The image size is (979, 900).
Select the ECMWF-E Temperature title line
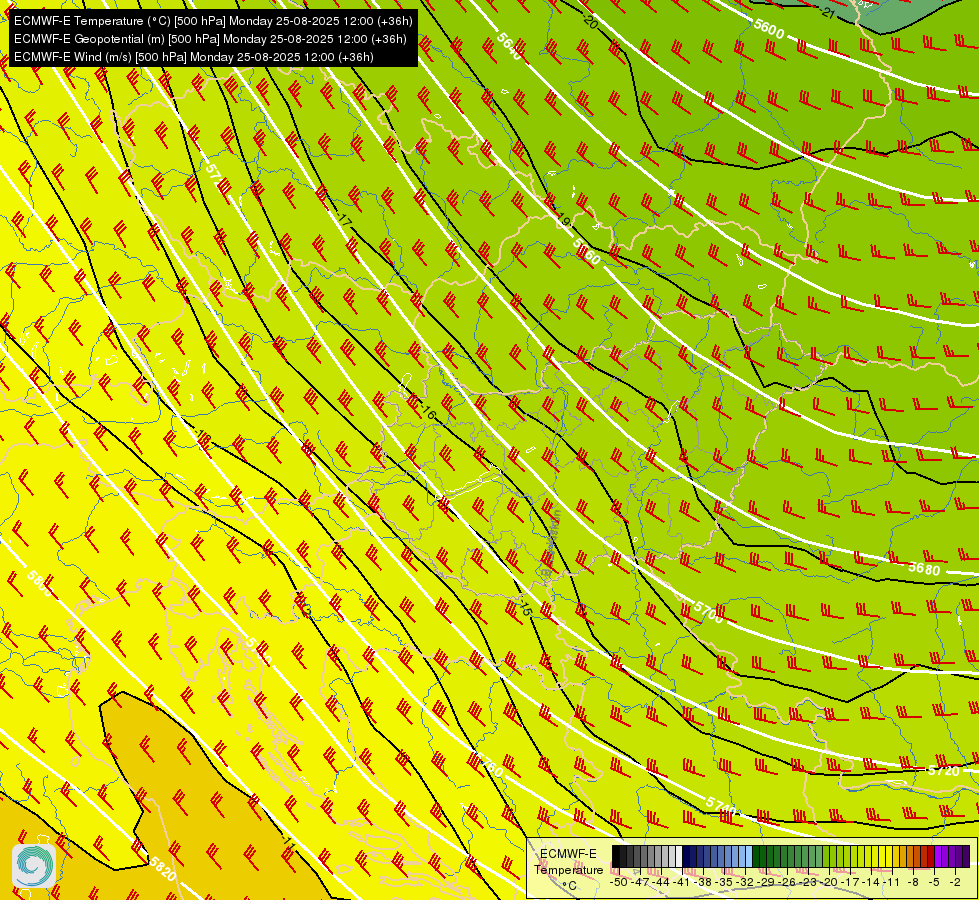pos(213,21)
